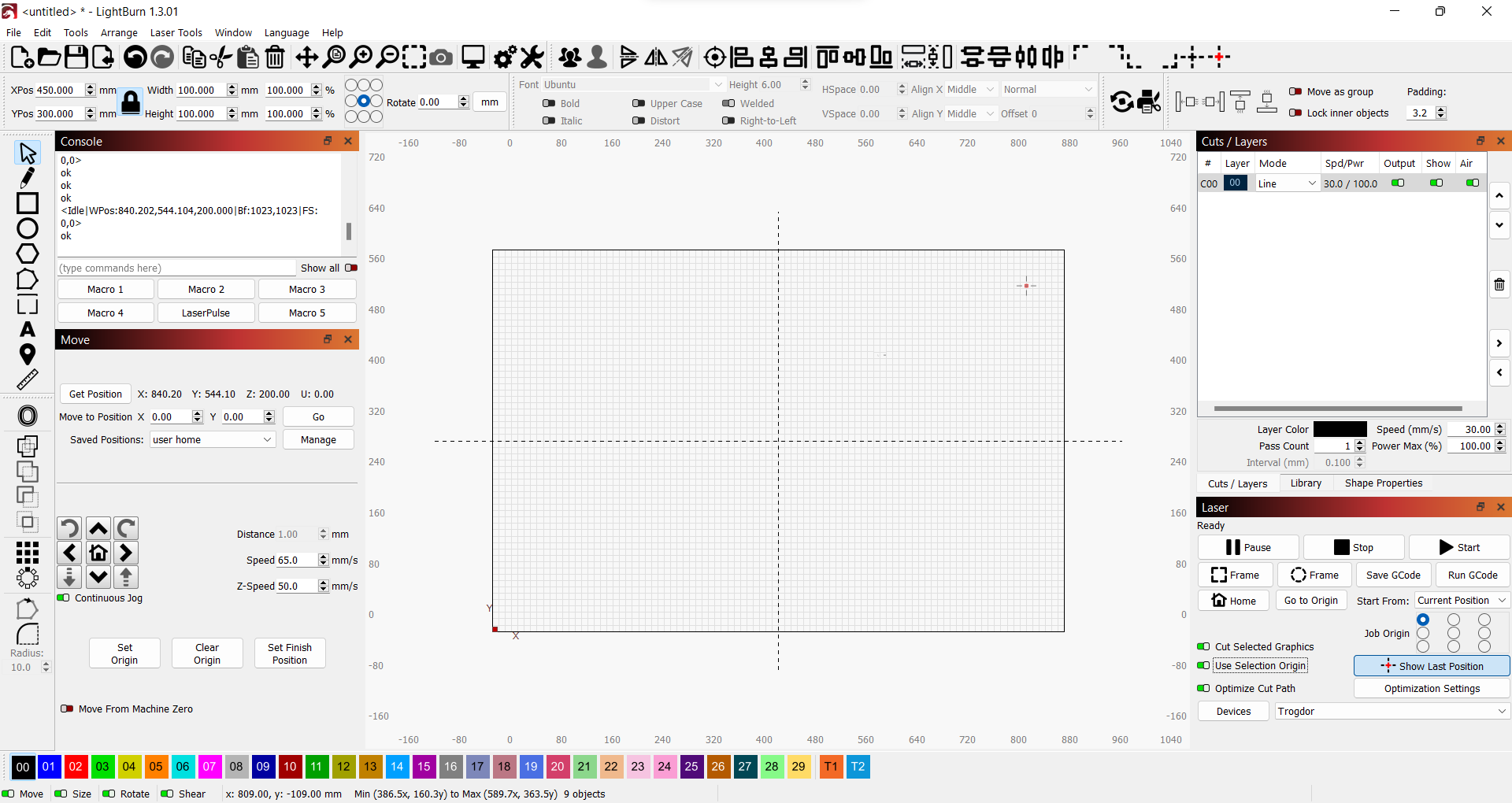Click the console command input field
The image size is (1512, 803).
(176, 268)
